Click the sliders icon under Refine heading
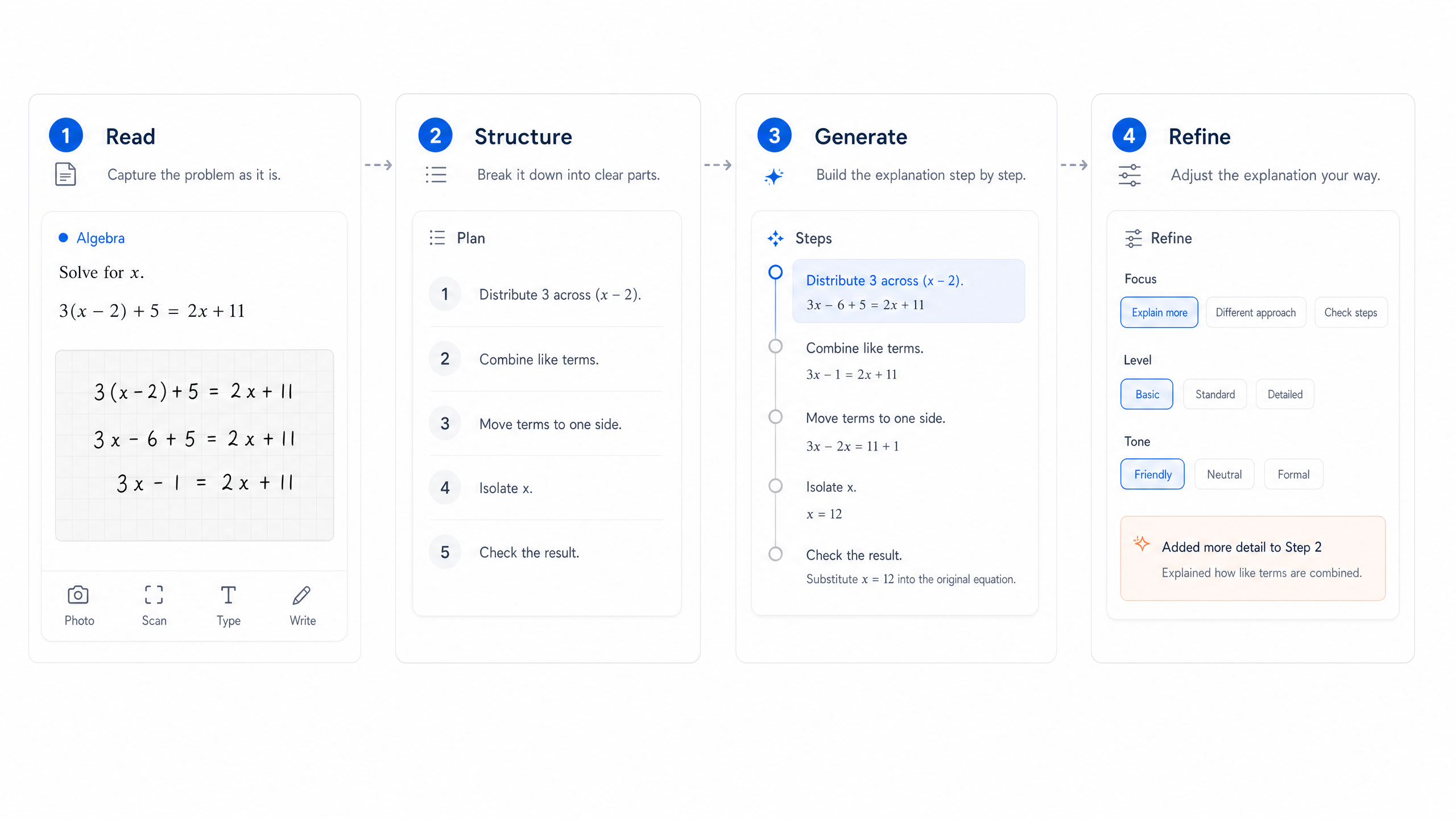Image resolution: width=1456 pixels, height=819 pixels. [x=1130, y=175]
